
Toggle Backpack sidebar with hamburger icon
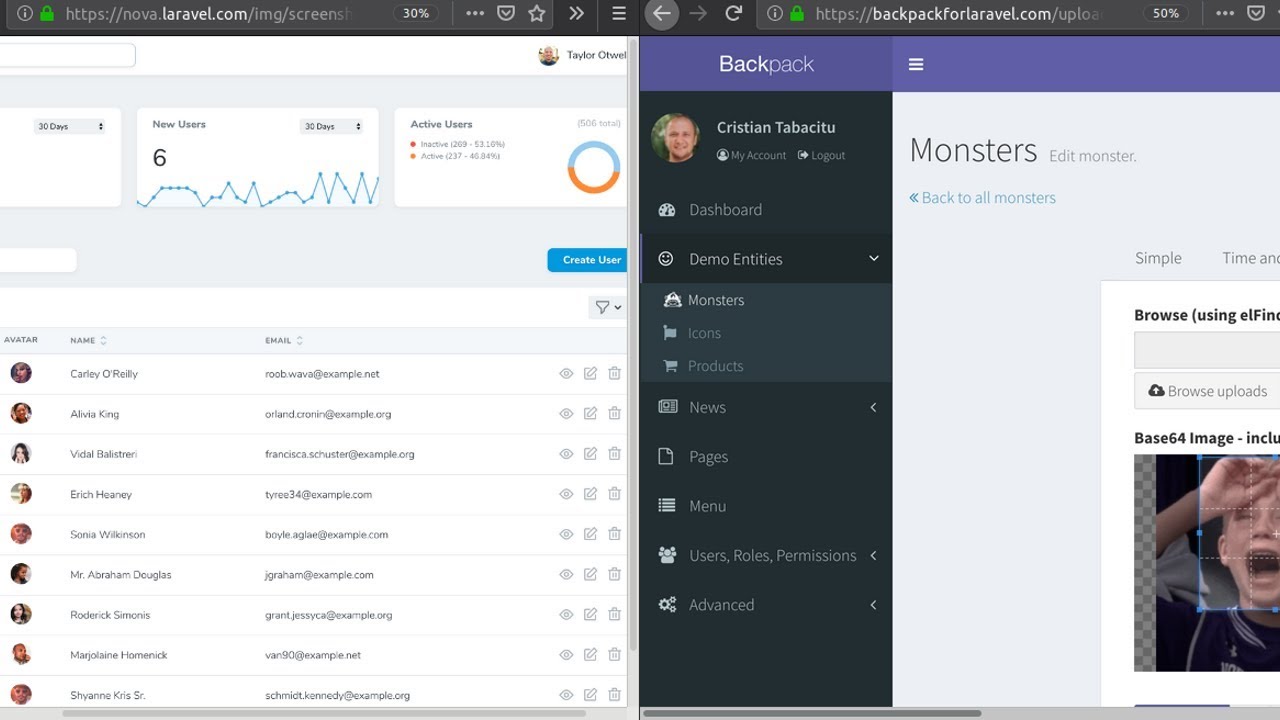[x=915, y=64]
